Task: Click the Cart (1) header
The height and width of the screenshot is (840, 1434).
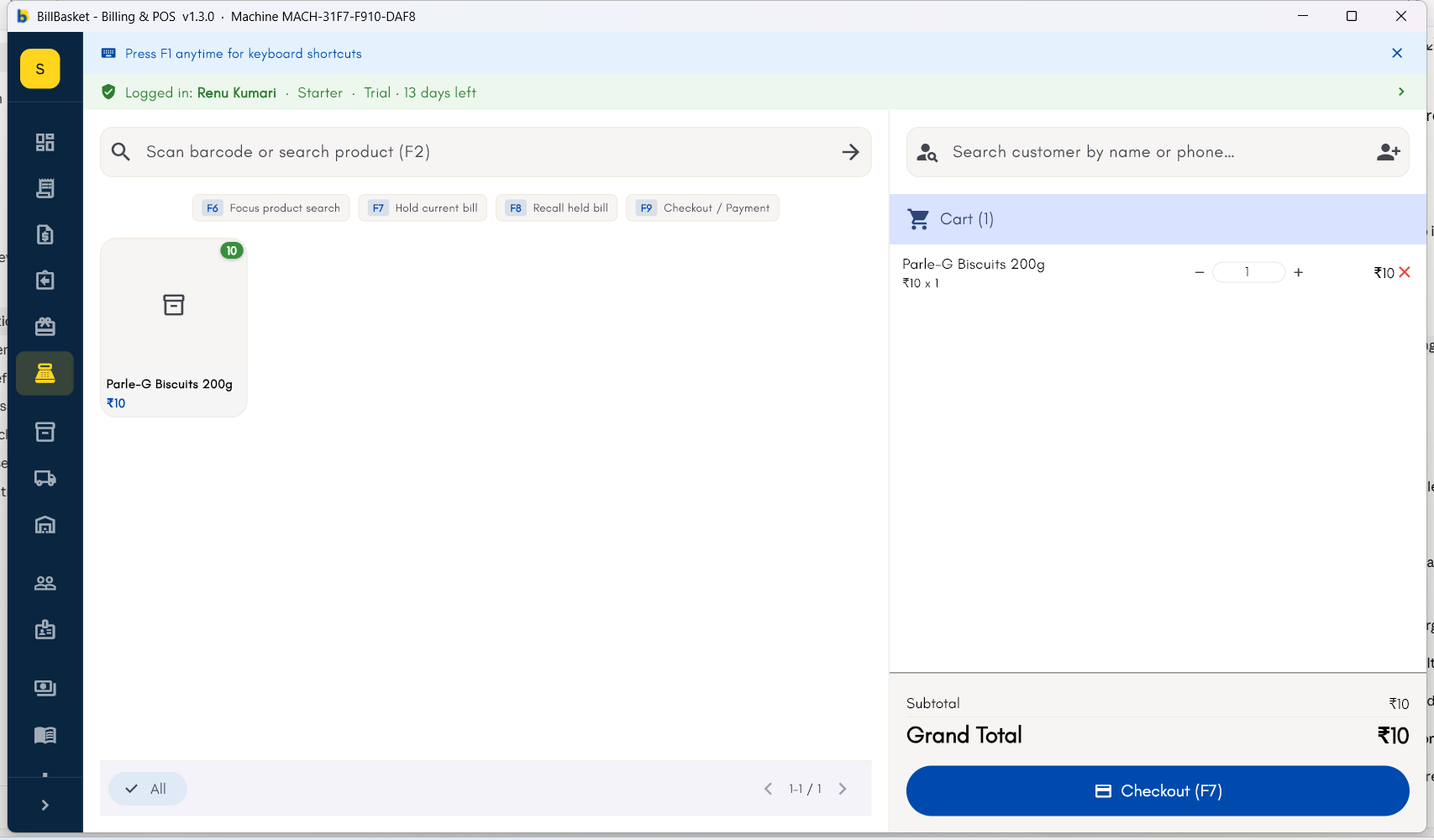Action: 1158,219
